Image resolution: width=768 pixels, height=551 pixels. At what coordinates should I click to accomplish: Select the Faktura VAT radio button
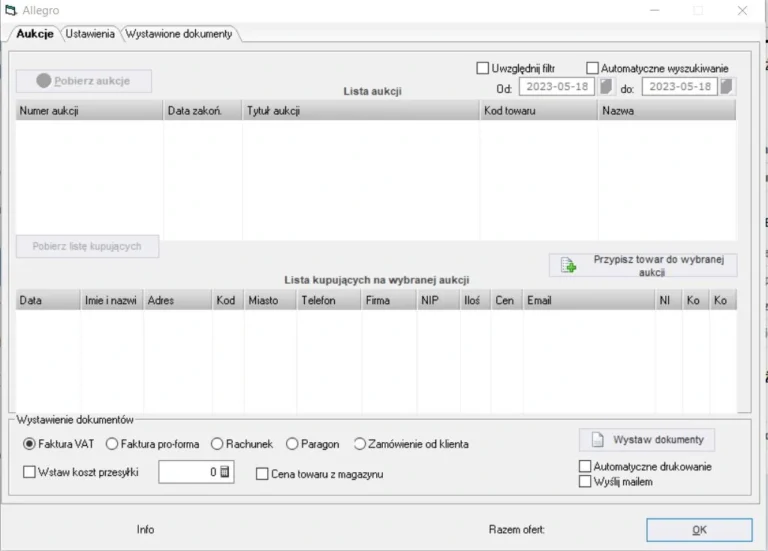[x=29, y=444]
